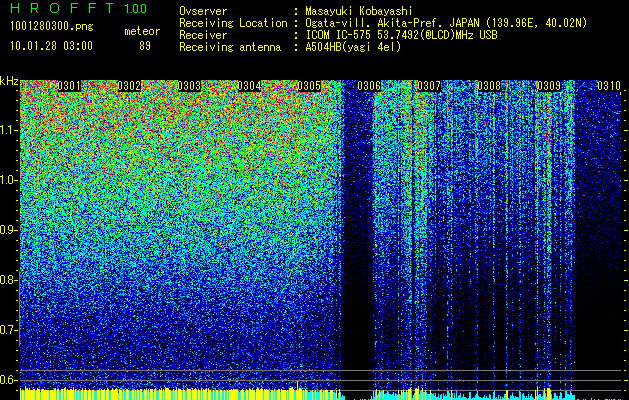
Task: Click the kHz axis unit label
Action: [x=9, y=81]
